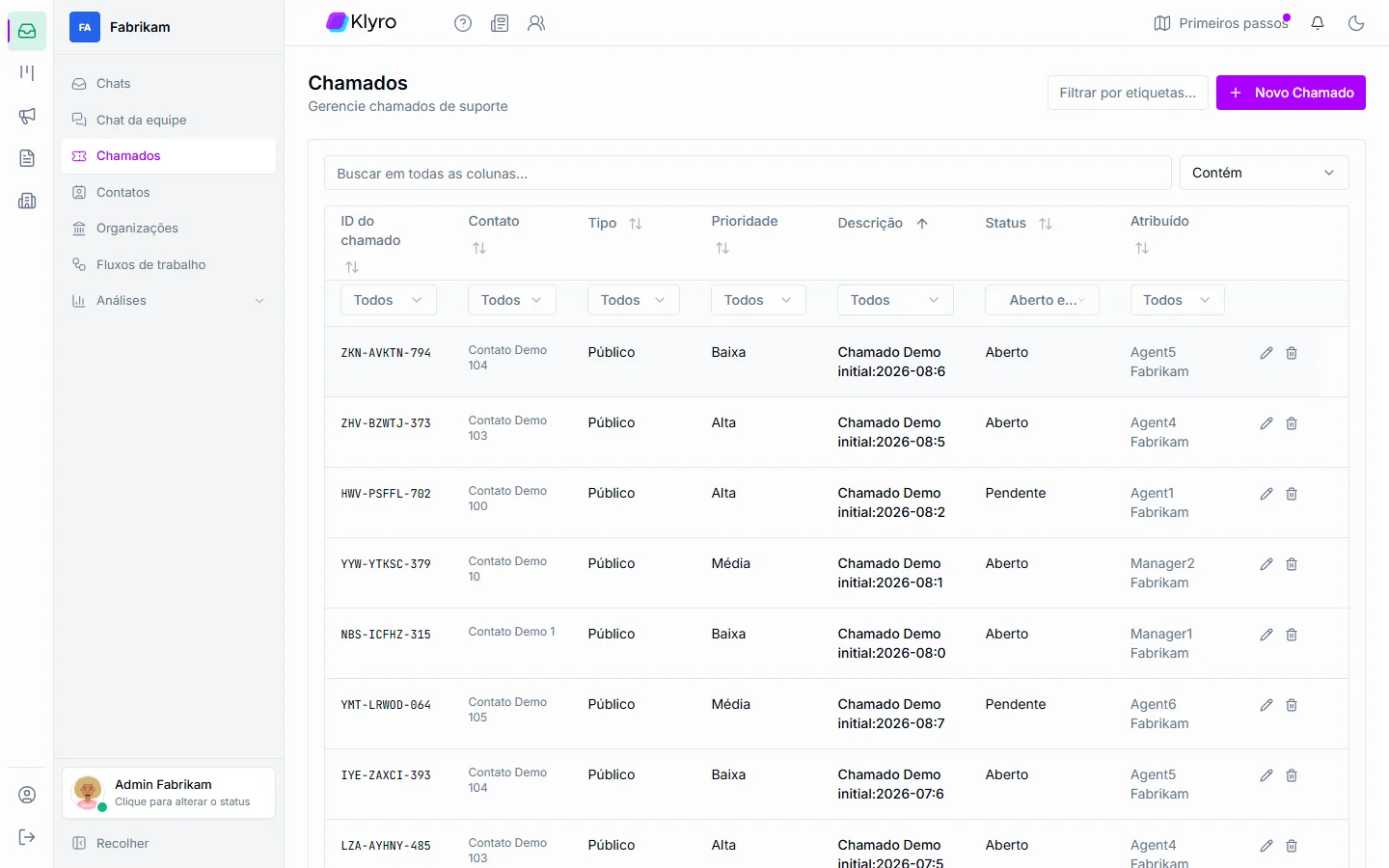Open Atribuído Todos filter dropdown

pyautogui.click(x=1177, y=300)
